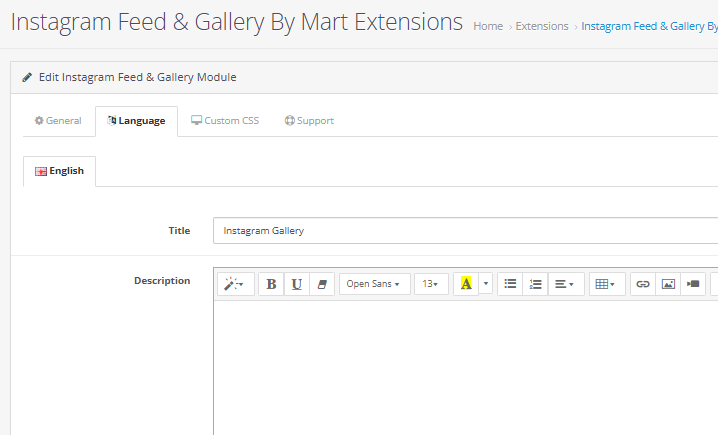
Task: Apply the yellow highlight text color
Action: 466,284
